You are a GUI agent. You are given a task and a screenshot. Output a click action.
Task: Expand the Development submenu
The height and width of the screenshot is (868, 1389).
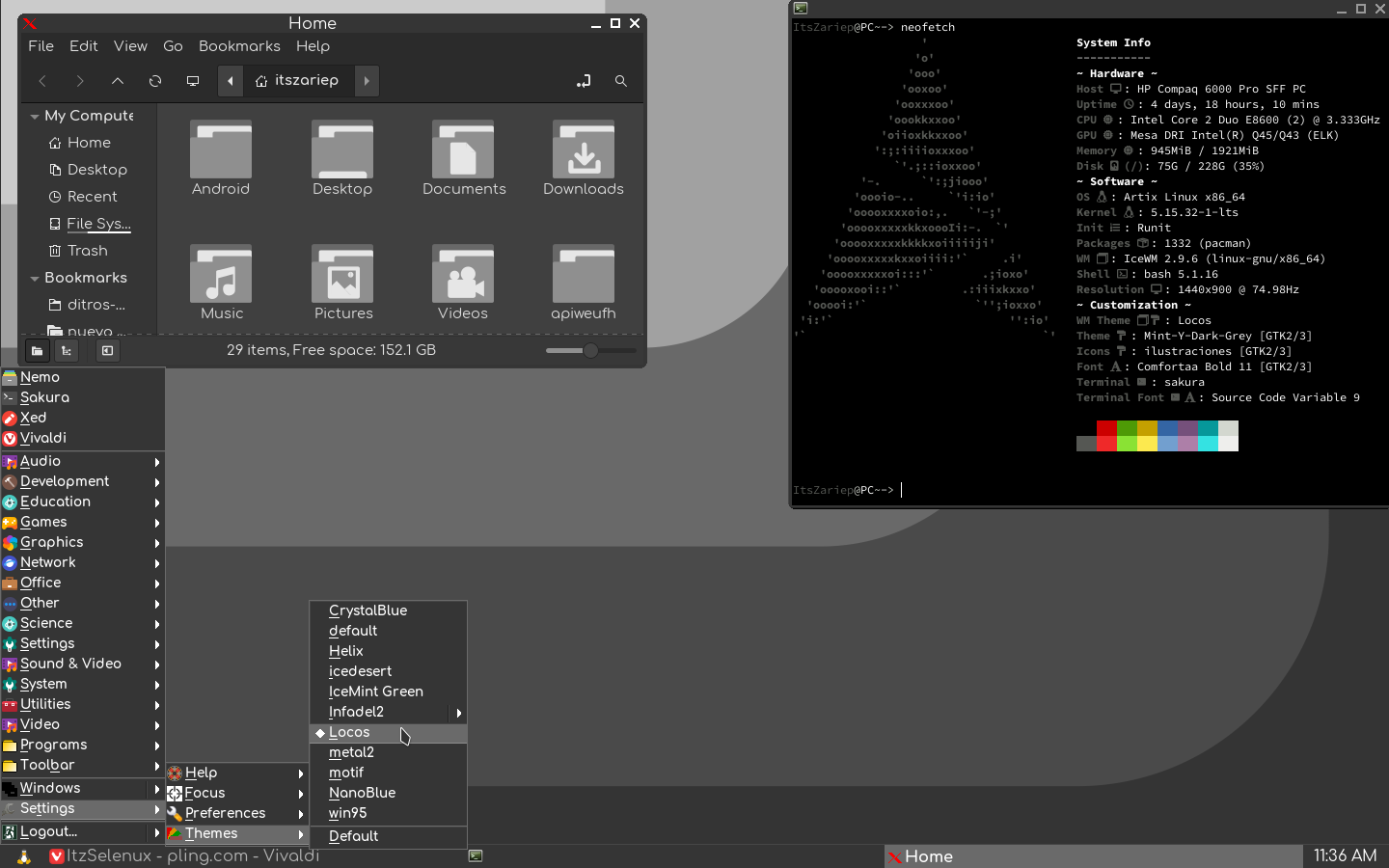[x=83, y=481]
